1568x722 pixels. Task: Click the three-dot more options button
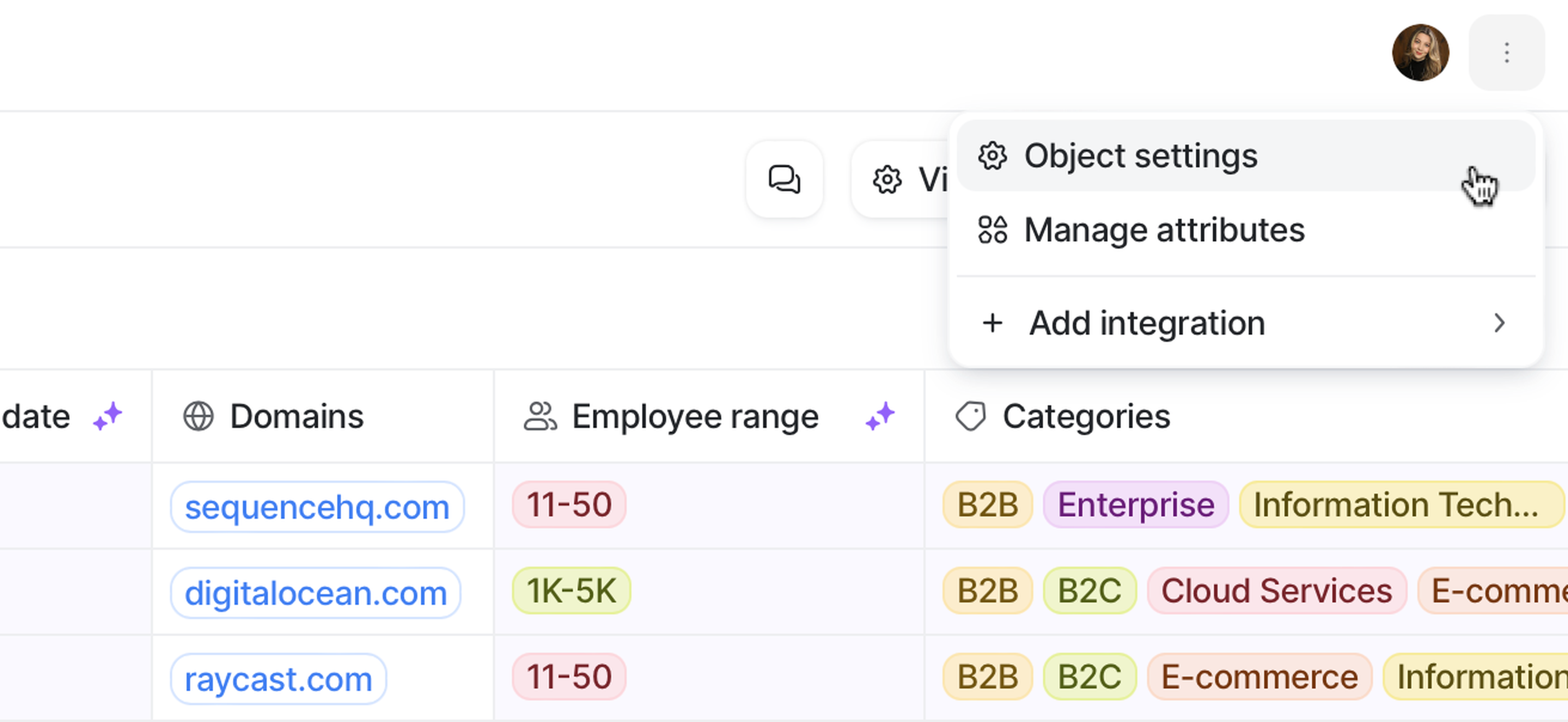point(1506,53)
